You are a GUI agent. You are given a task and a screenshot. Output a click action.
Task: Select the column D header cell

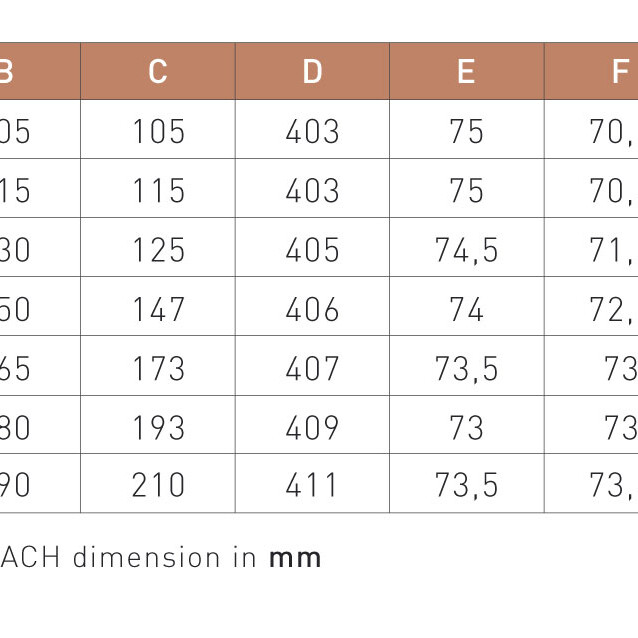[312, 71]
